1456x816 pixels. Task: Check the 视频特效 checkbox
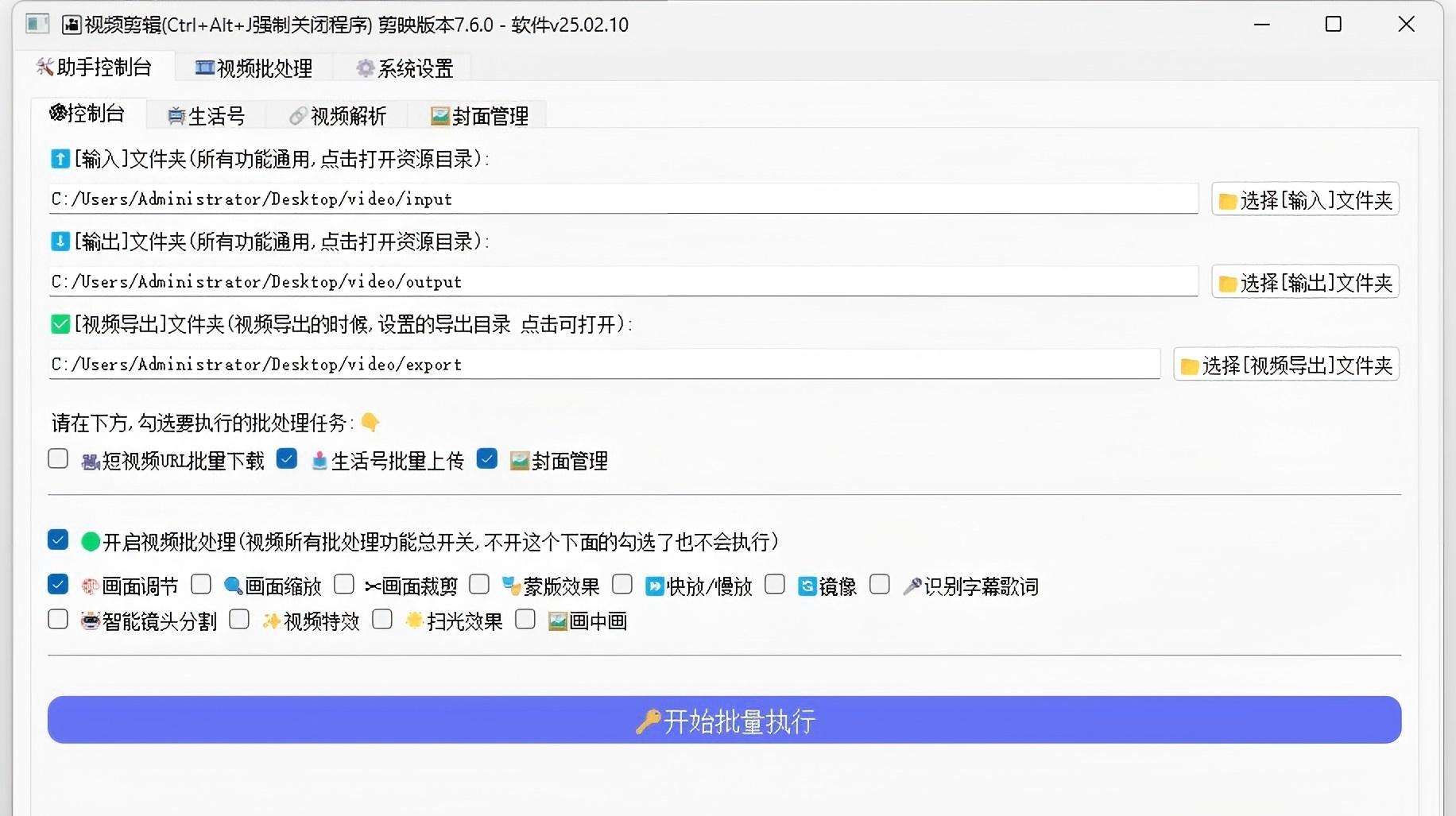click(x=239, y=619)
